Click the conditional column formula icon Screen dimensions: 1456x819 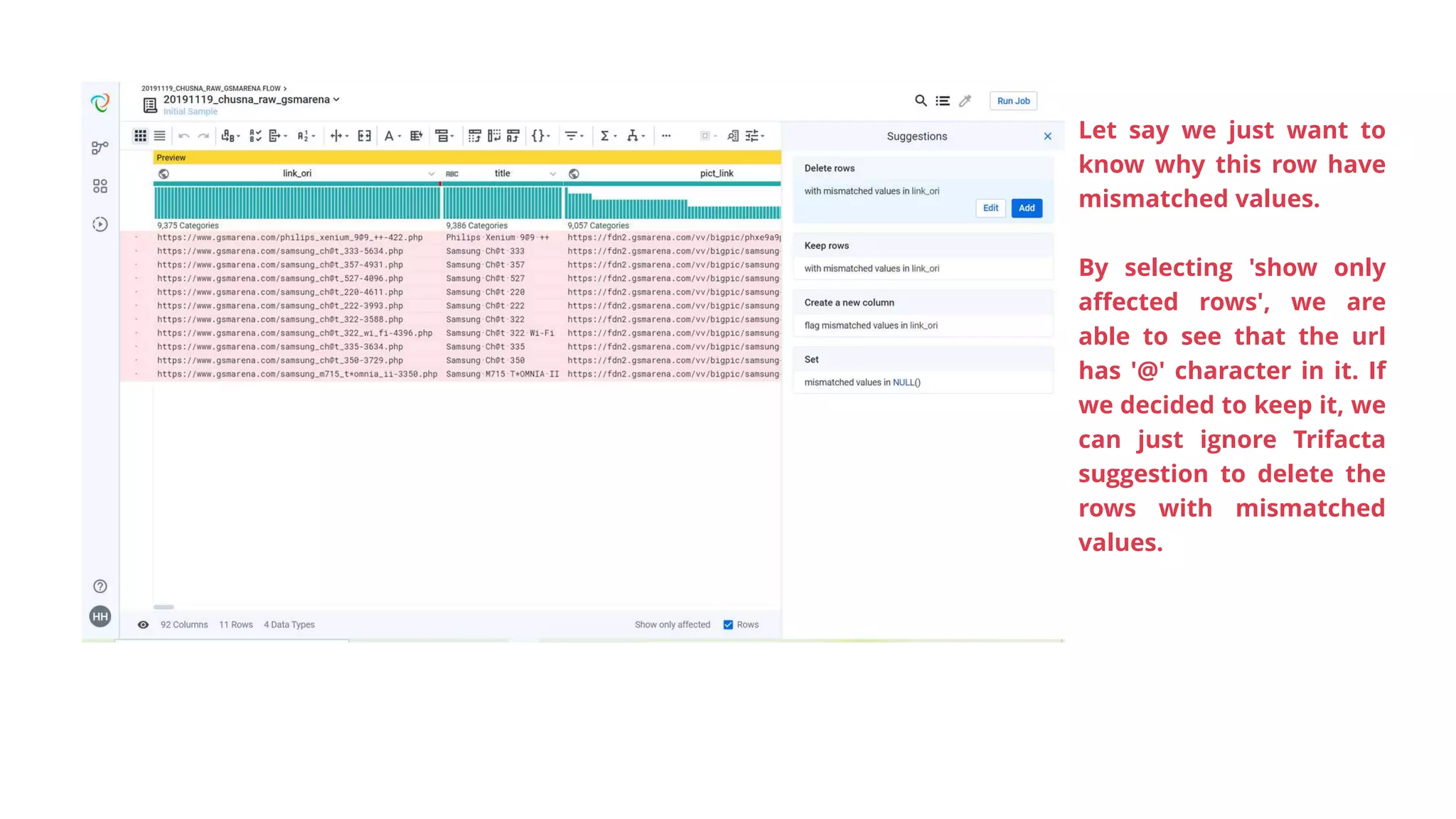pos(417,136)
